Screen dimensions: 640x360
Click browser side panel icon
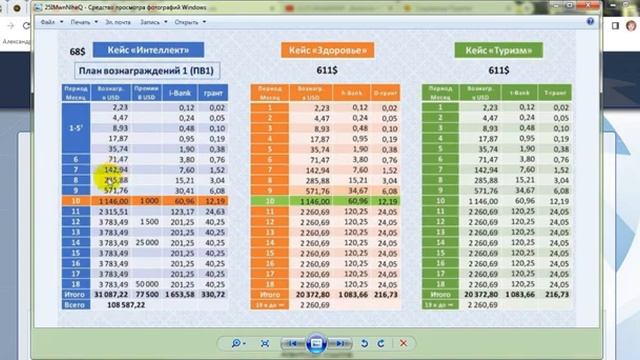tap(616, 26)
